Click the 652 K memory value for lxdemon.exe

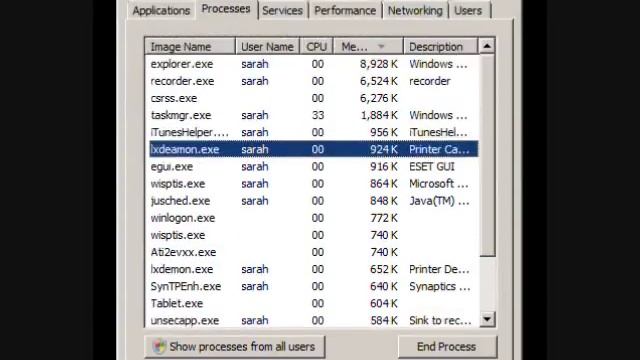pyautogui.click(x=384, y=269)
